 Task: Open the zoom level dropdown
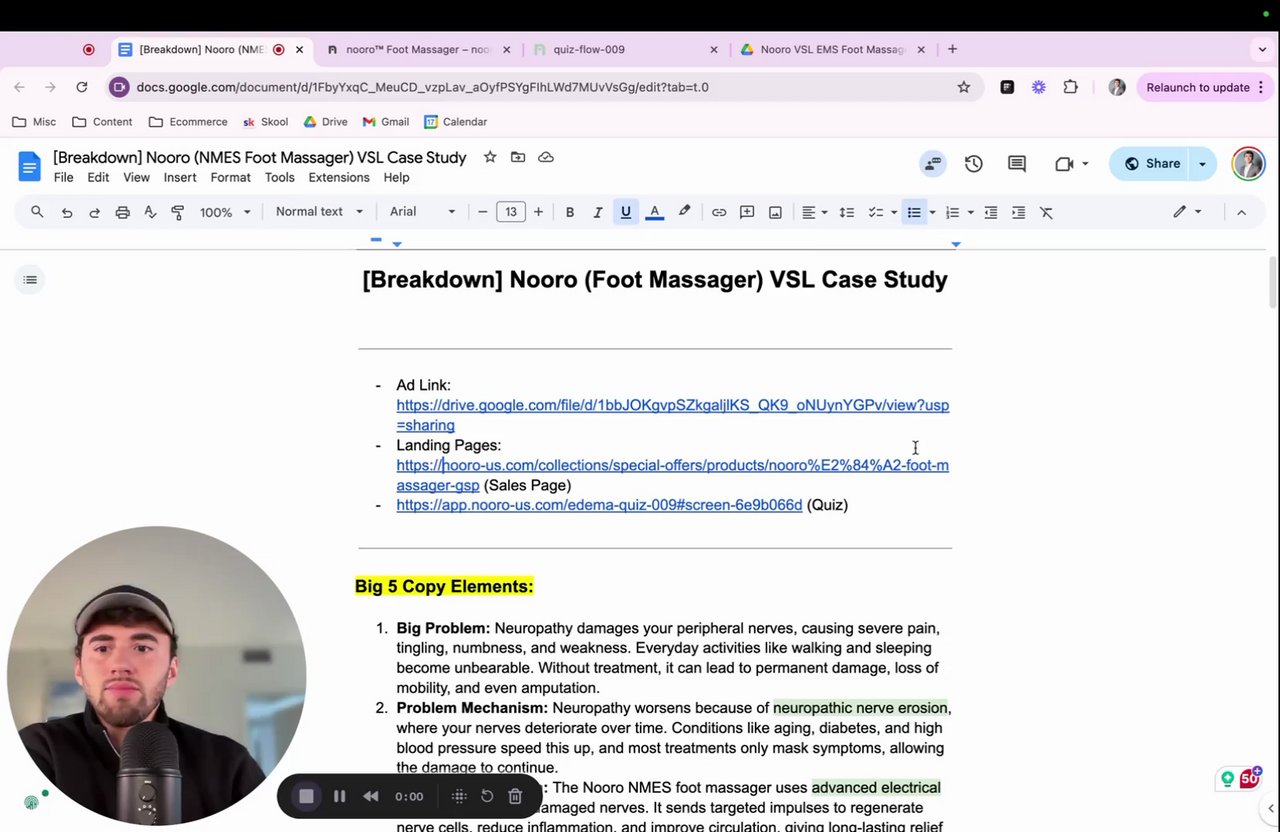[x=225, y=212]
